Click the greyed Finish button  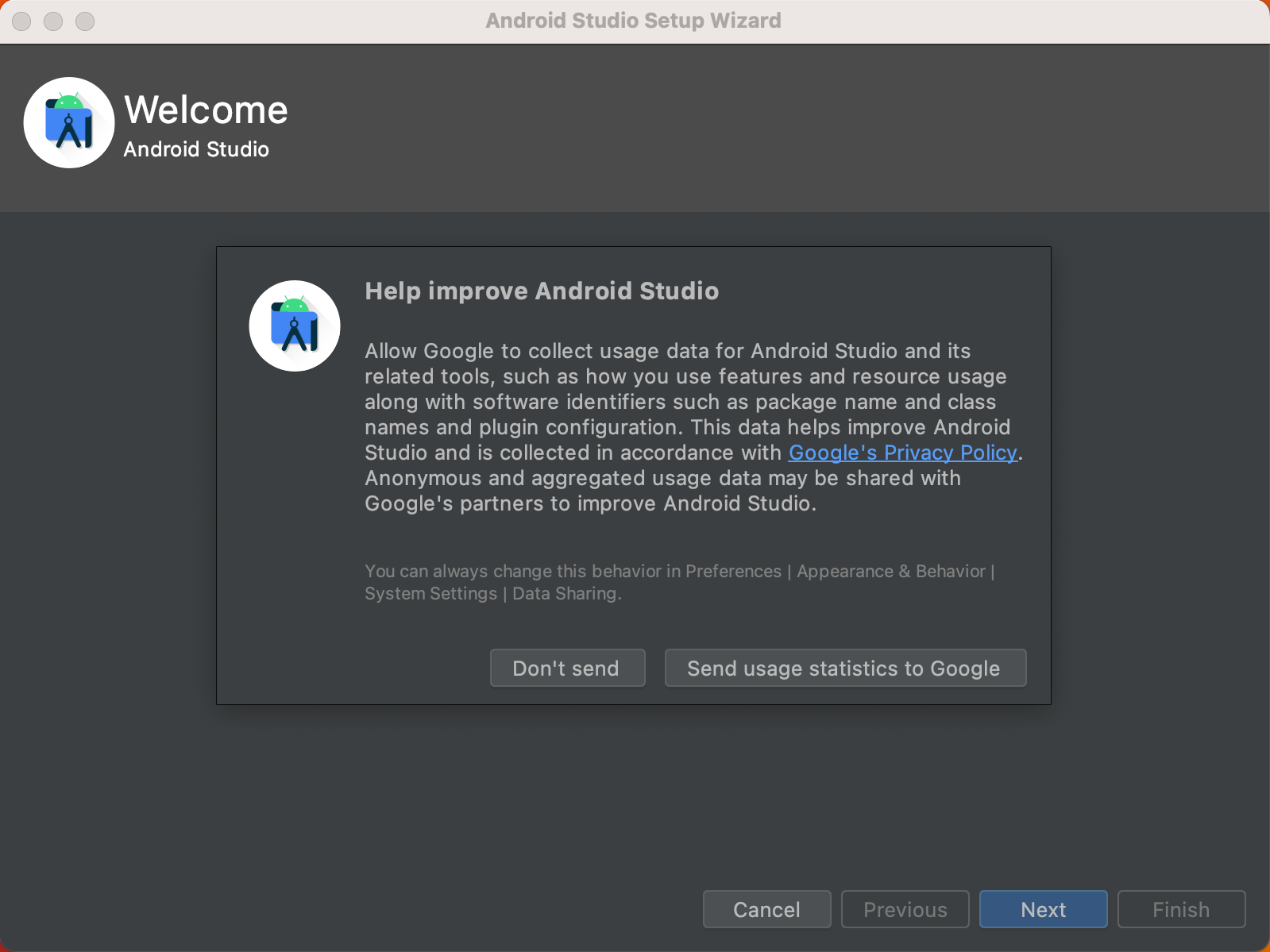point(1181,909)
